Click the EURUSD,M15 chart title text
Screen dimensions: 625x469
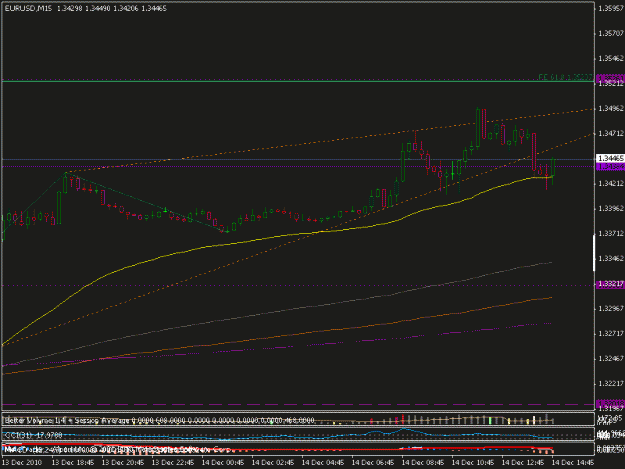pyautogui.click(x=28, y=8)
